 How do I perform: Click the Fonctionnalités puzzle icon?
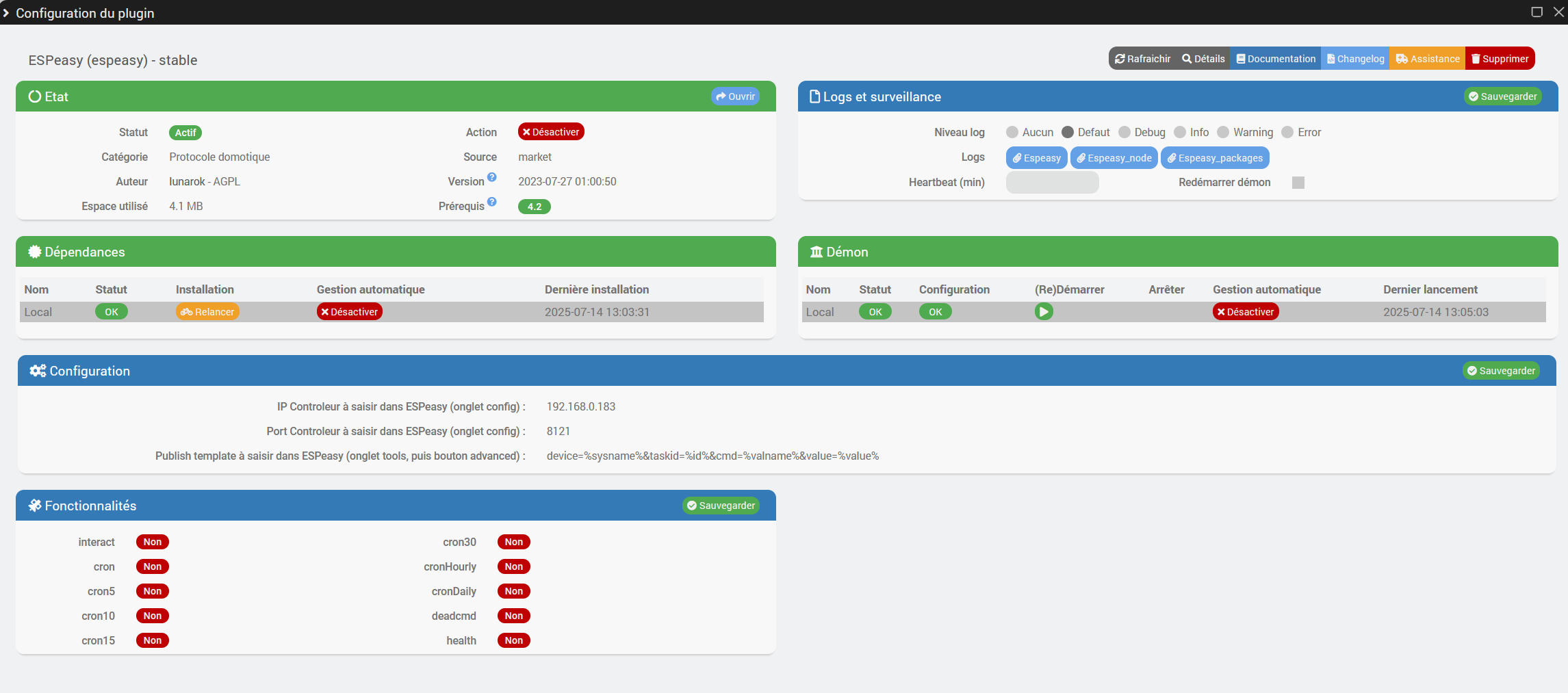(x=35, y=506)
